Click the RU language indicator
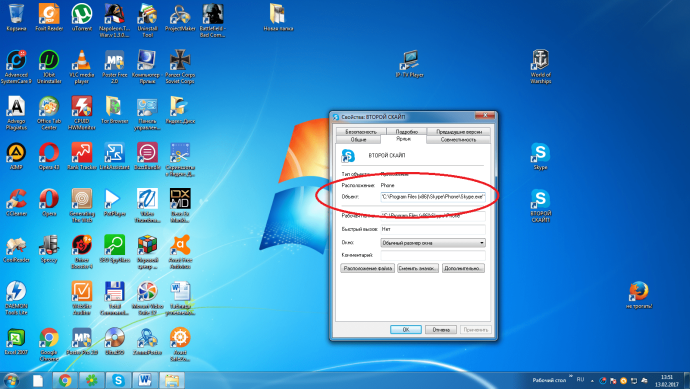 coord(580,380)
